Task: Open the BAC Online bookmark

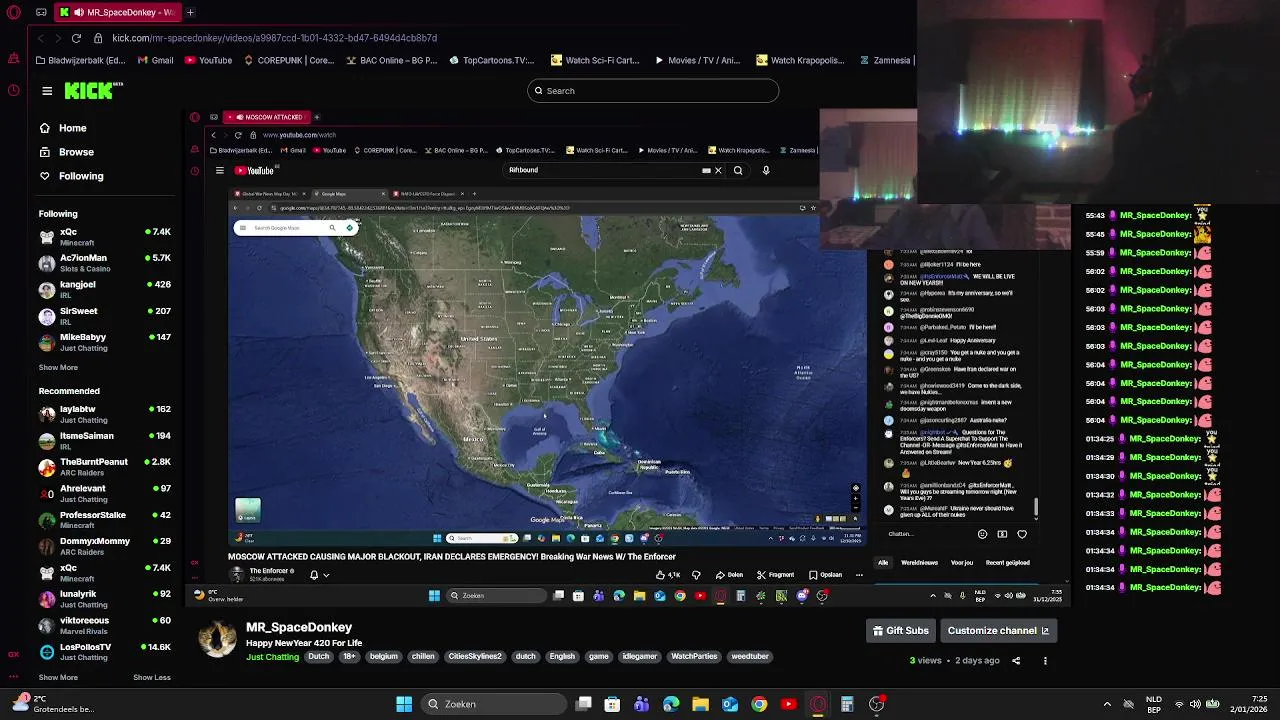Action: pyautogui.click(x=391, y=60)
